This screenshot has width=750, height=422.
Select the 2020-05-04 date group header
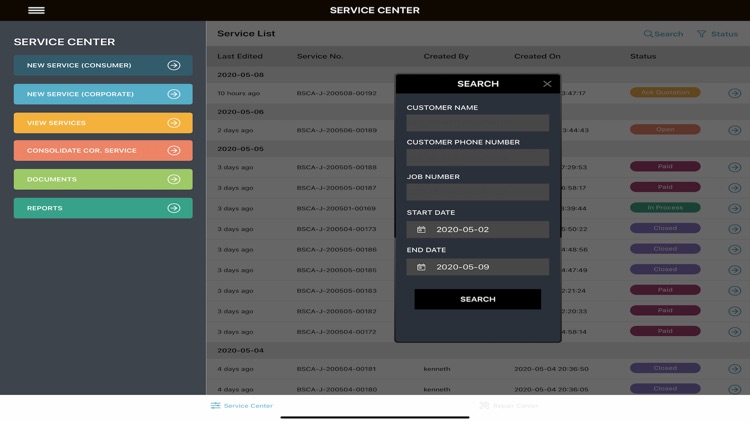click(x=241, y=350)
